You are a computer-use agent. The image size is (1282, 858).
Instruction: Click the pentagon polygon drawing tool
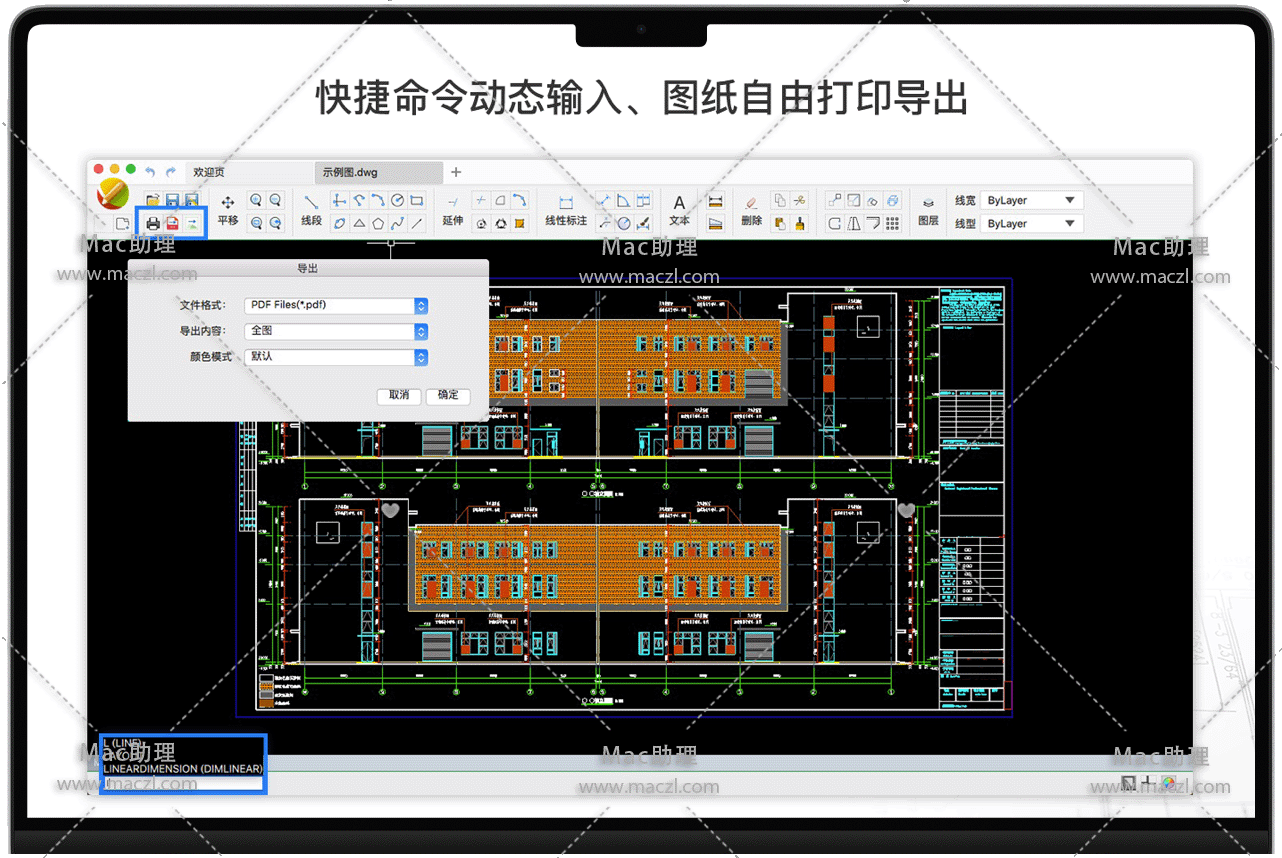[378, 223]
